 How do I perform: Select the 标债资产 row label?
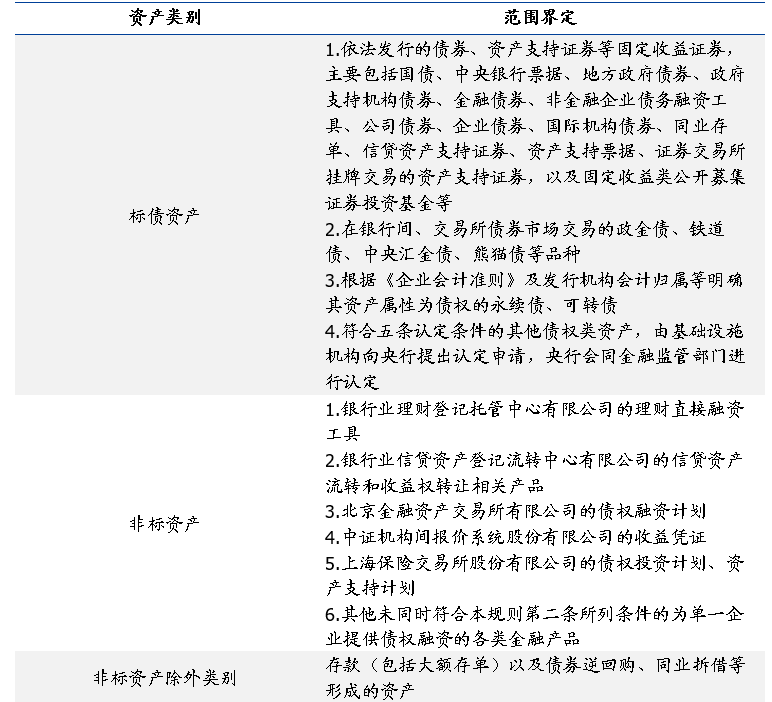(x=165, y=216)
